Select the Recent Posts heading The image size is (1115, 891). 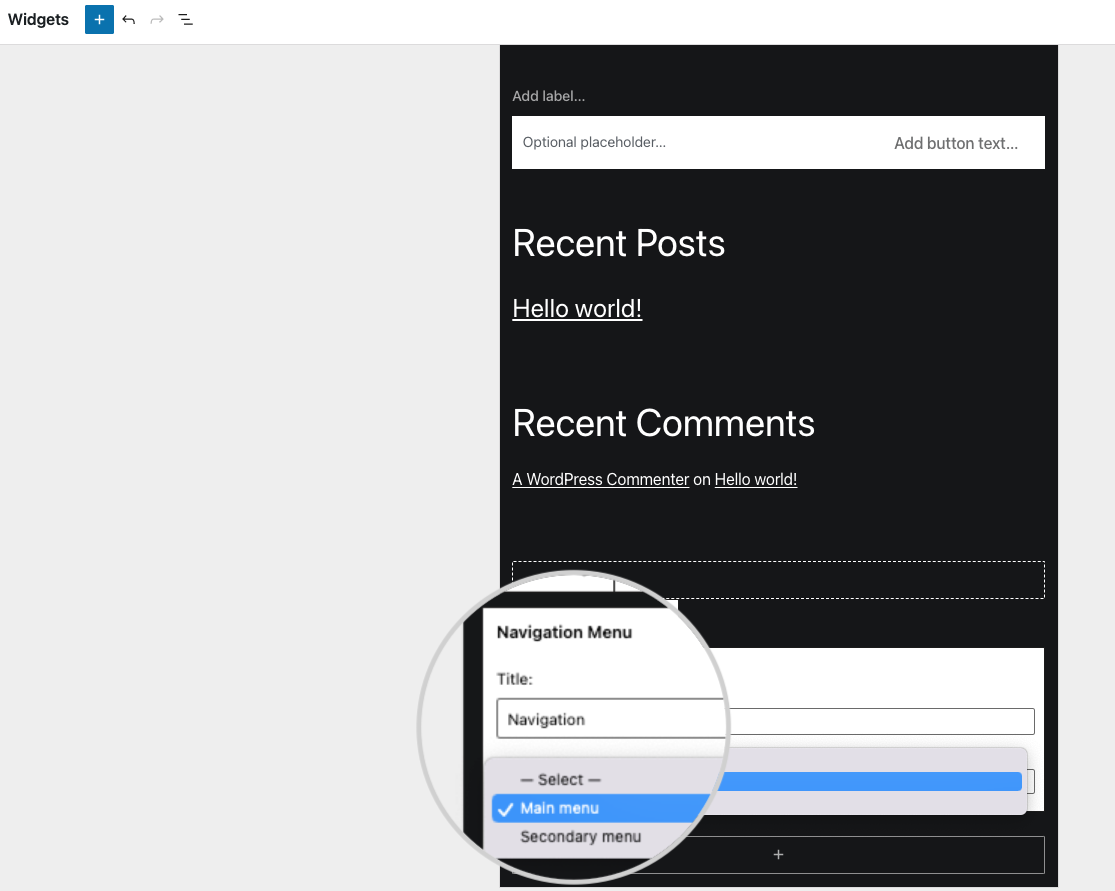coord(619,243)
